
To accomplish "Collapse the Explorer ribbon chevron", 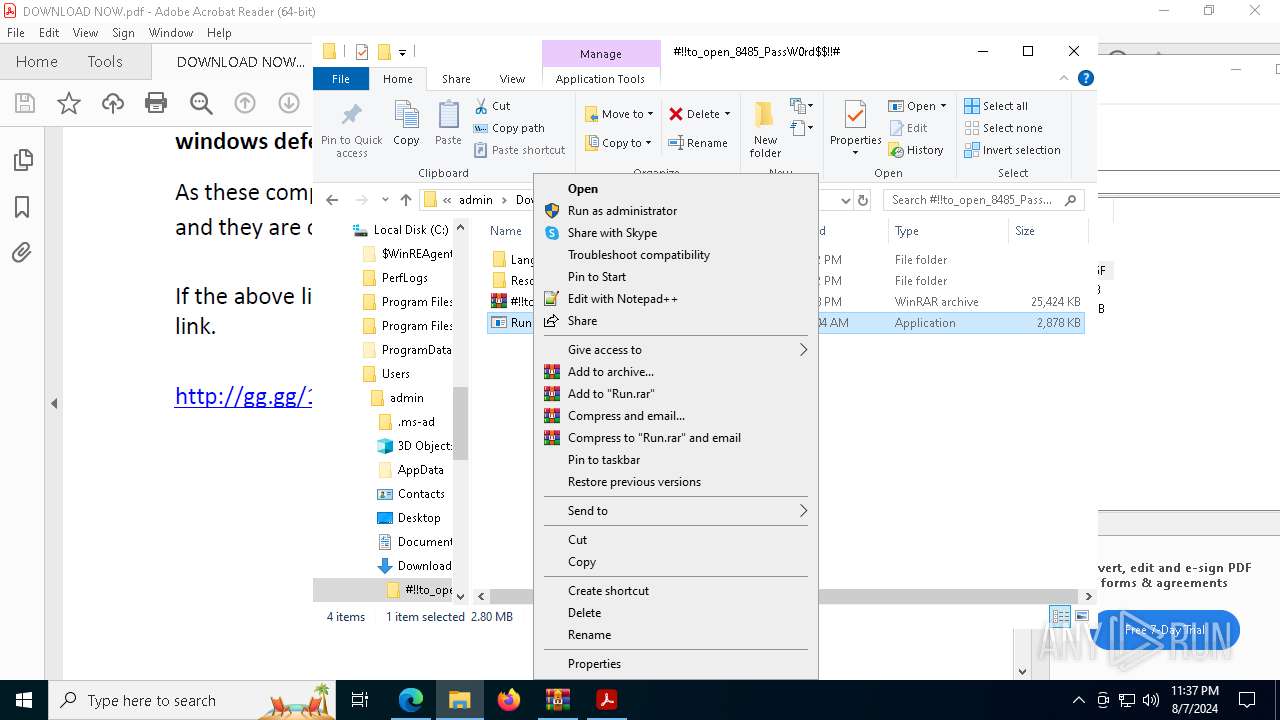I will pos(1065,78).
